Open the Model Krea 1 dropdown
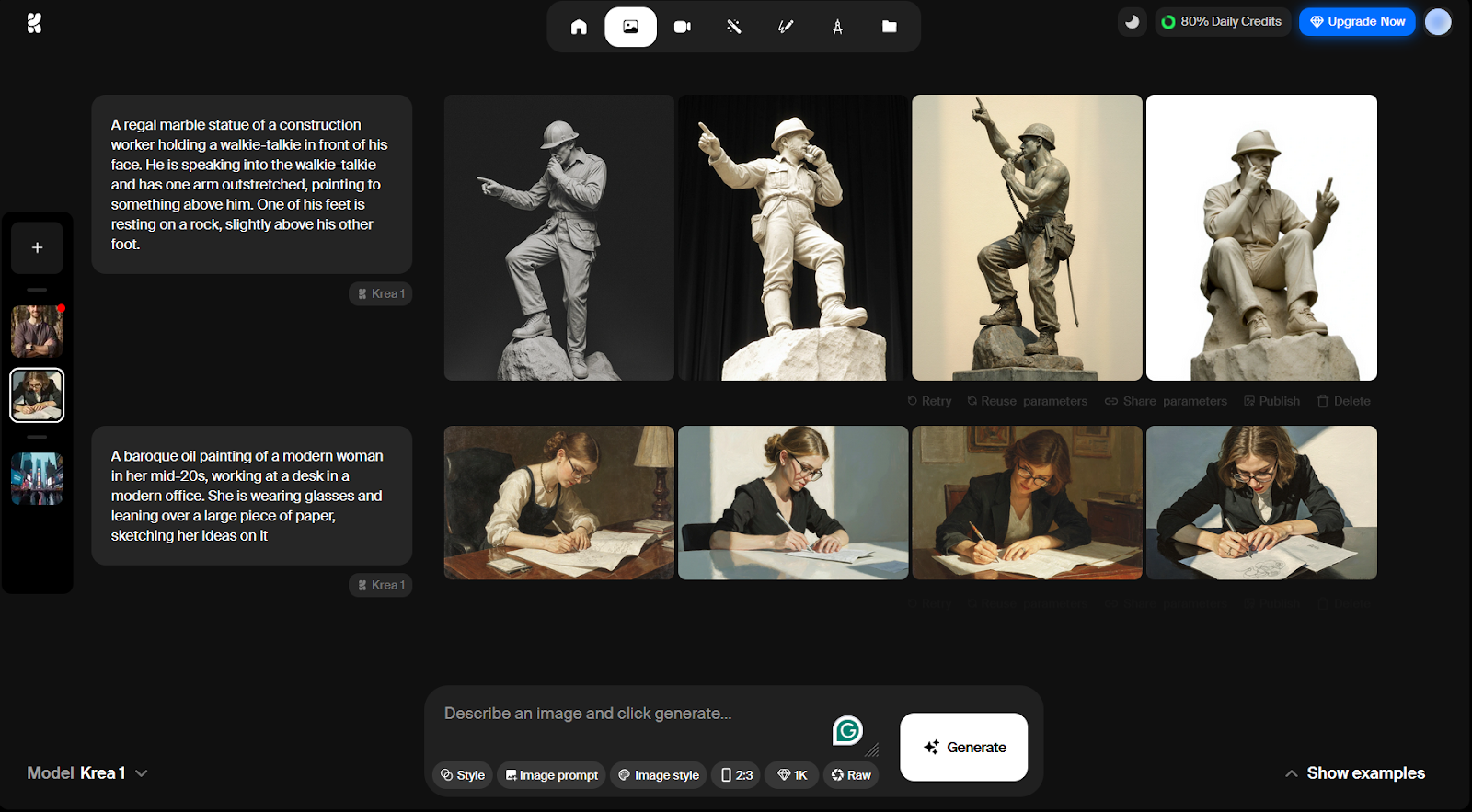The width and height of the screenshot is (1472, 812). click(x=87, y=773)
